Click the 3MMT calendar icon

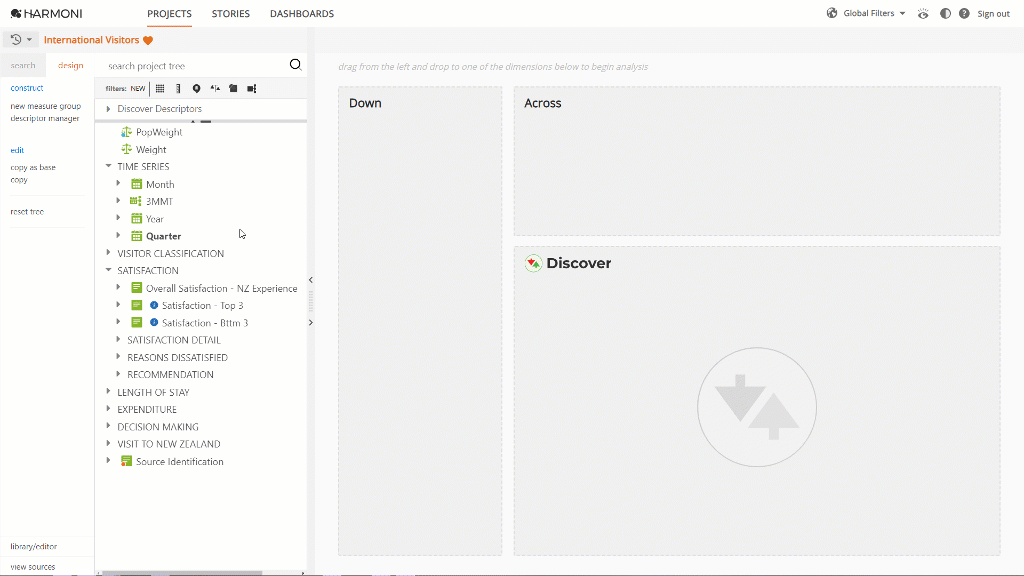point(136,201)
